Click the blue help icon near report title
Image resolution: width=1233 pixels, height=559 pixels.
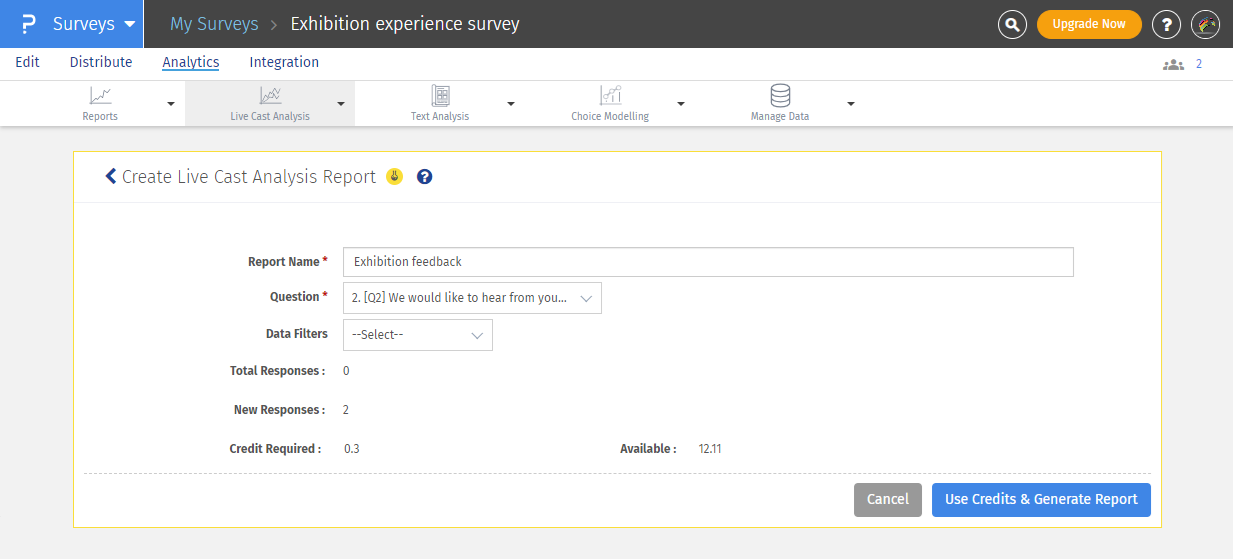coord(424,177)
